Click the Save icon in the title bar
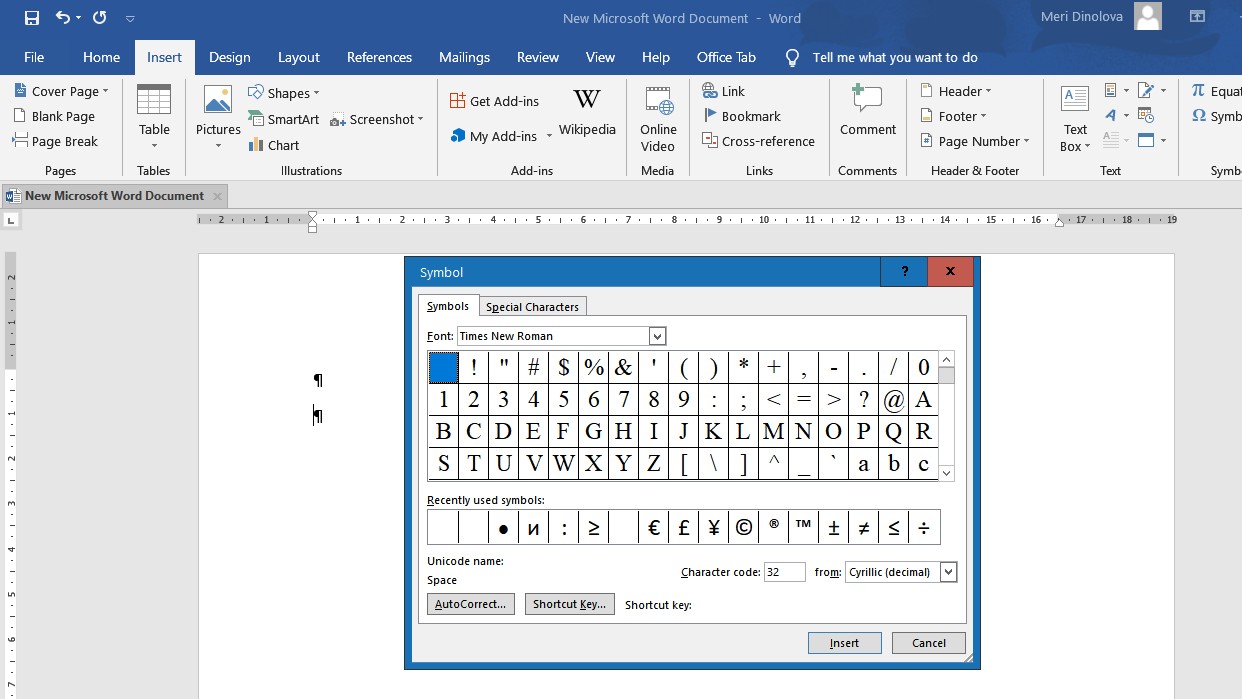 [32, 18]
